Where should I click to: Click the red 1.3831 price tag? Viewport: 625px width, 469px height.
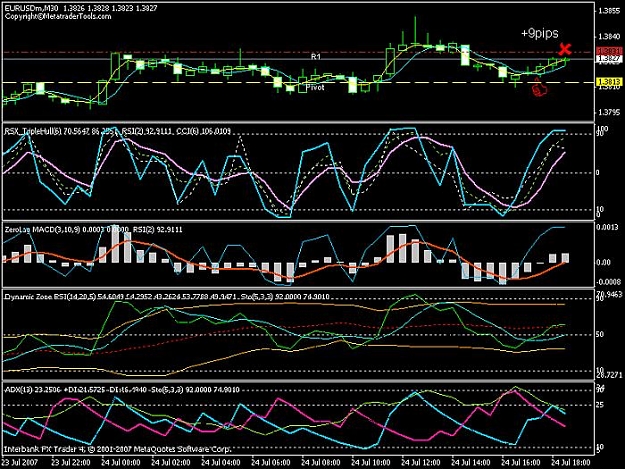click(x=609, y=51)
